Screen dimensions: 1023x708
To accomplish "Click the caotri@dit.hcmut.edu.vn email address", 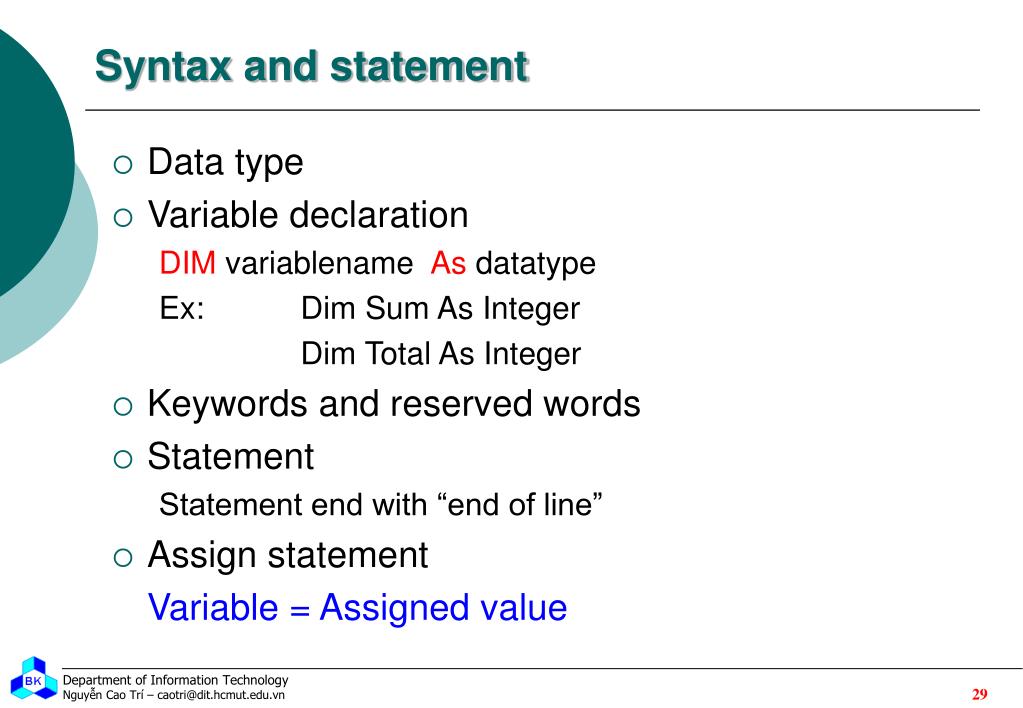I will (x=221, y=695).
